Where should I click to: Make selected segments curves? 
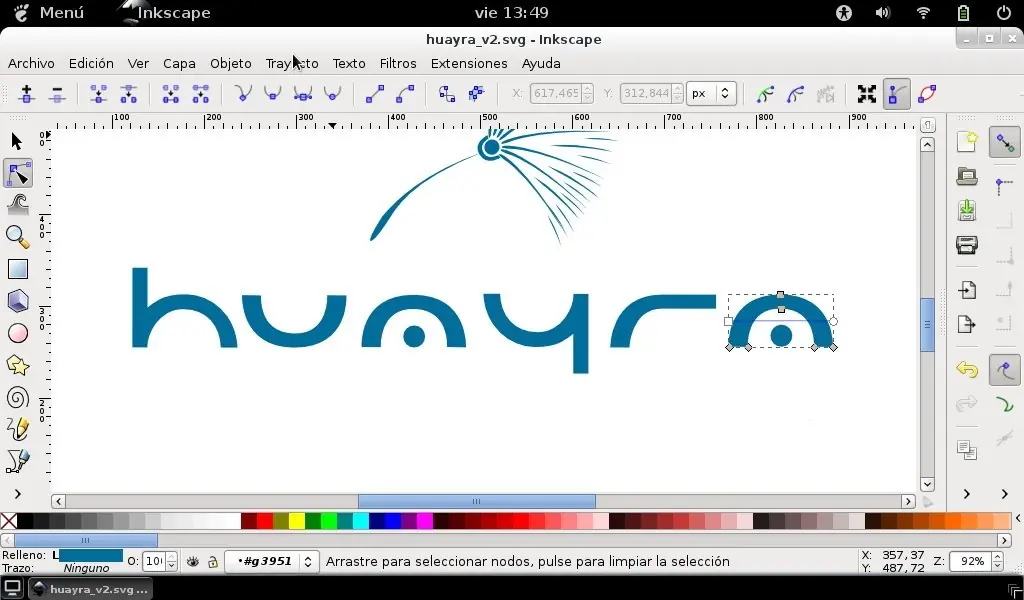pos(405,94)
